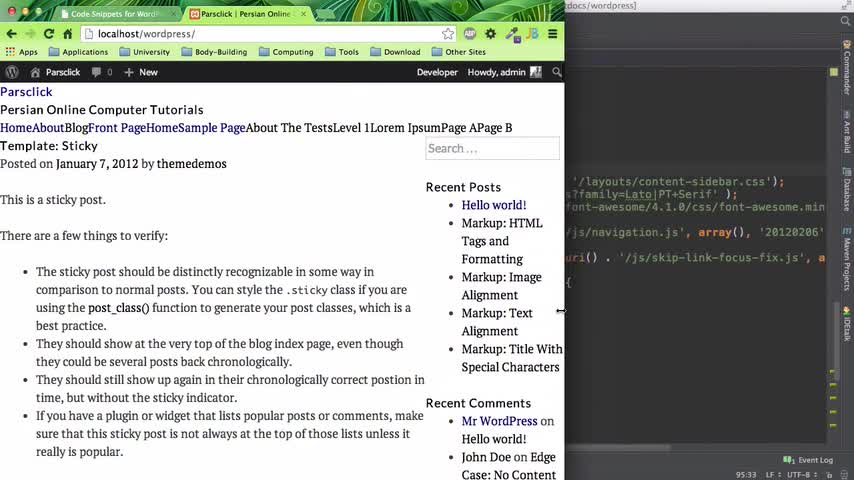Open the About navigation link
Screen dimensions: 854x480
48,127
